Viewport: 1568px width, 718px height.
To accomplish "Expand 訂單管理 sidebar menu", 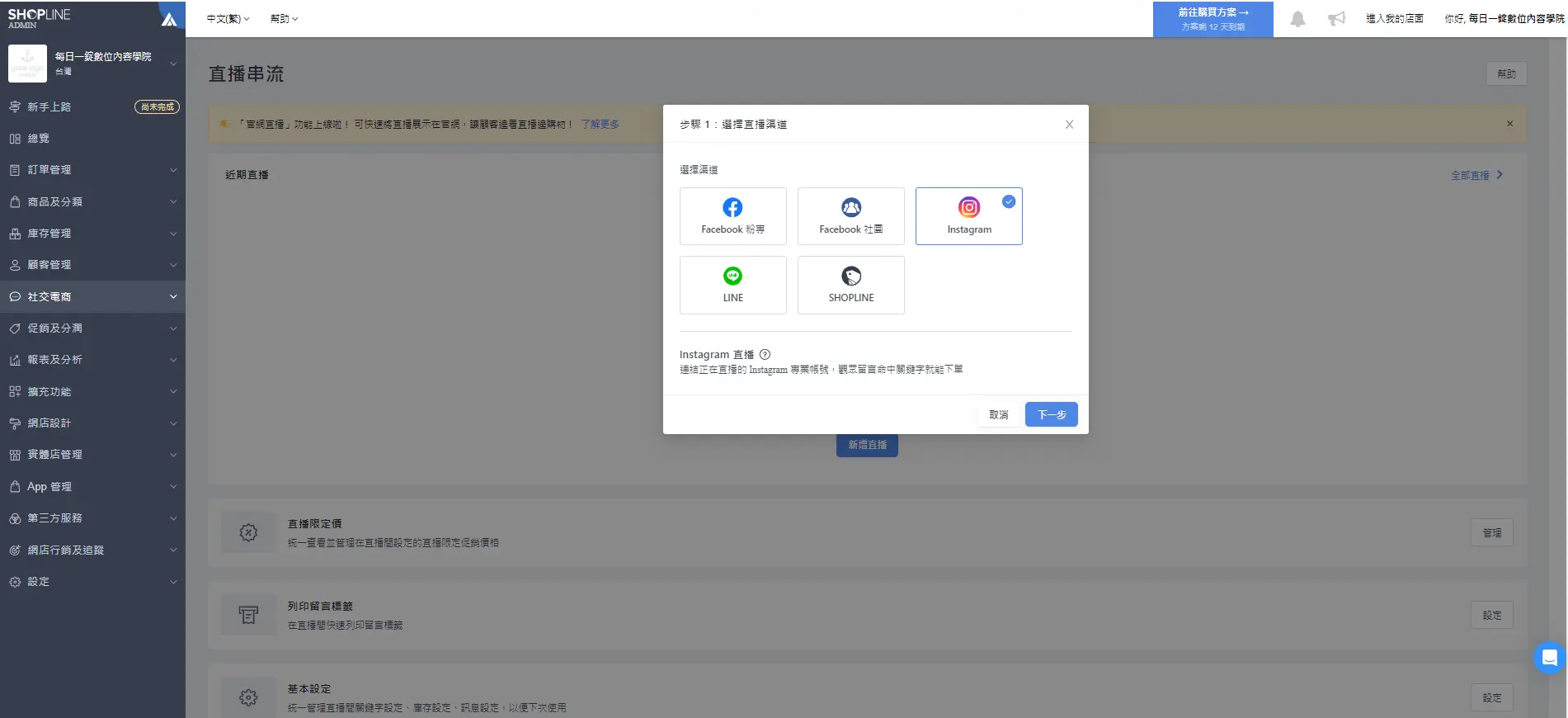I will (x=92, y=170).
